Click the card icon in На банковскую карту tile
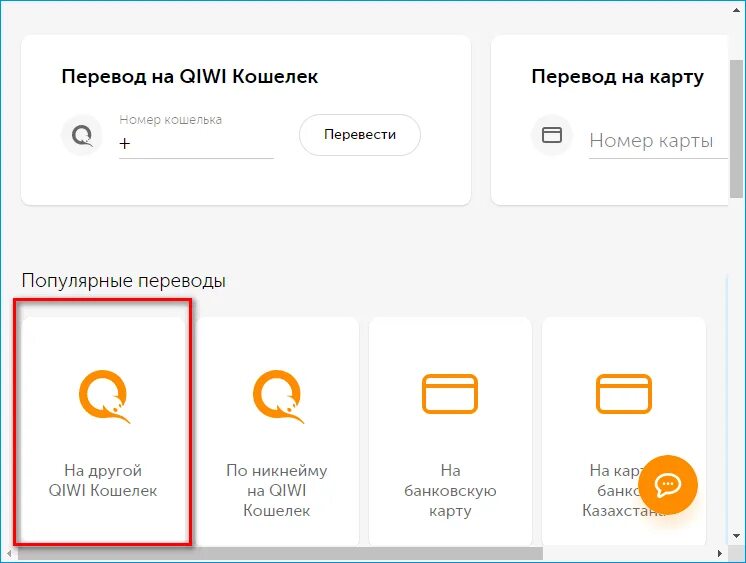The height and width of the screenshot is (563, 746). coord(450,394)
